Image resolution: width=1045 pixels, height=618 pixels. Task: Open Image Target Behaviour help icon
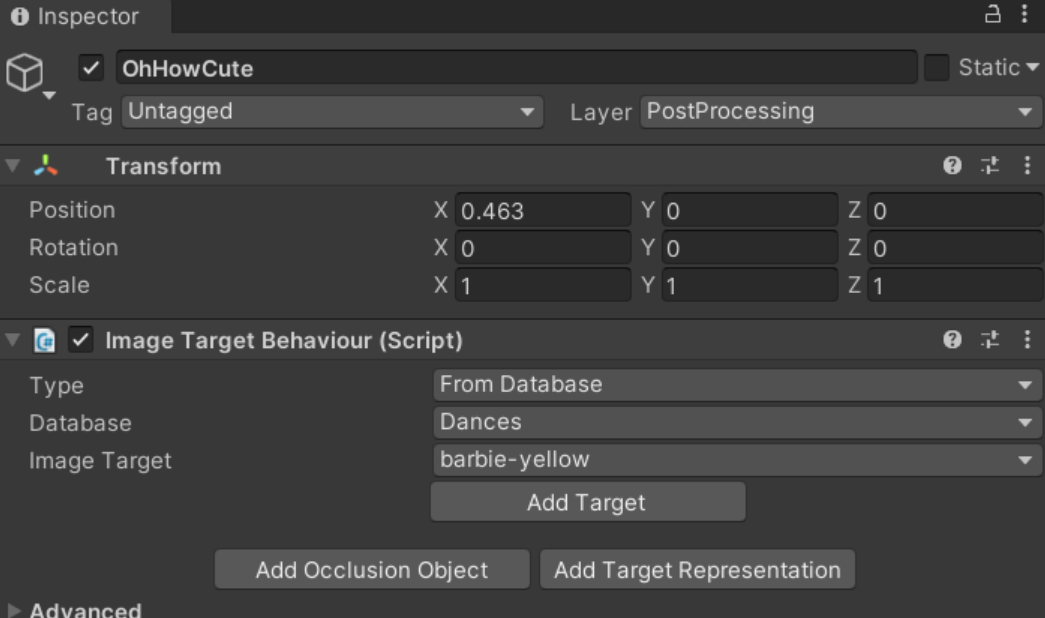952,341
